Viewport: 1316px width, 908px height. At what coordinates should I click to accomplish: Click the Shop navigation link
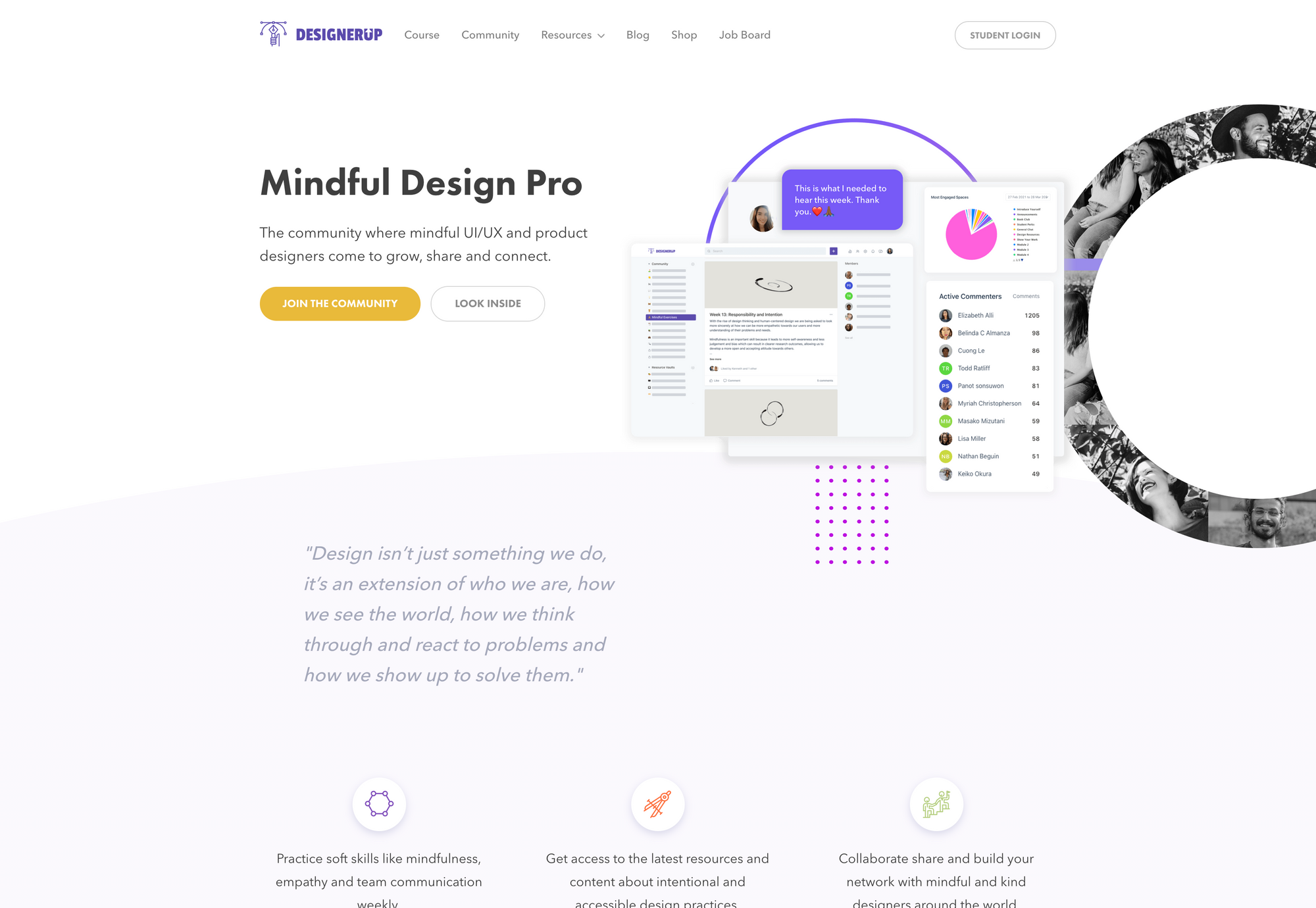click(684, 34)
